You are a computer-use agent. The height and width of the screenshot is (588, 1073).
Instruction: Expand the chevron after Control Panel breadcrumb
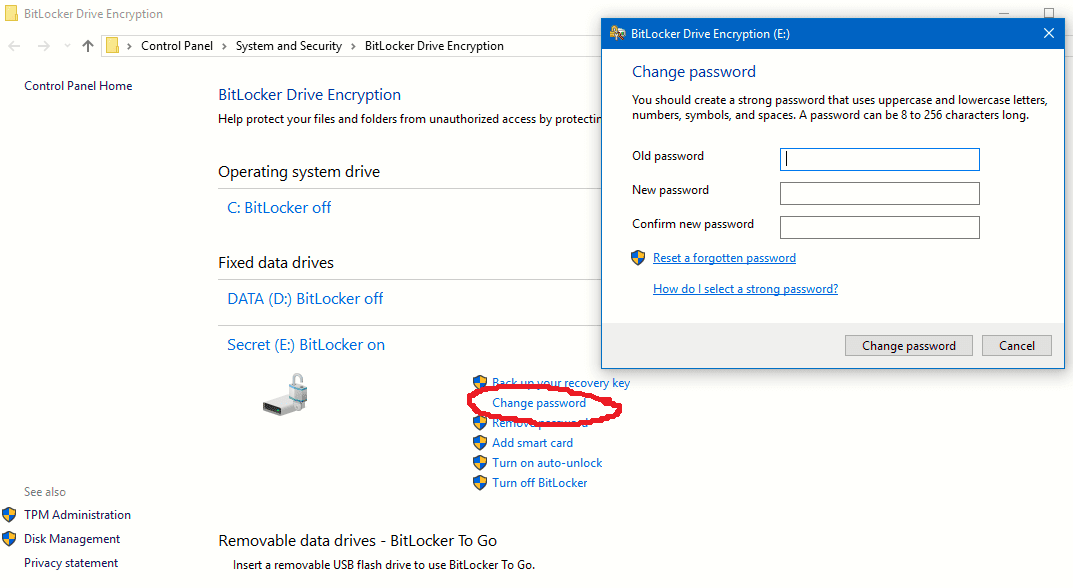point(224,46)
